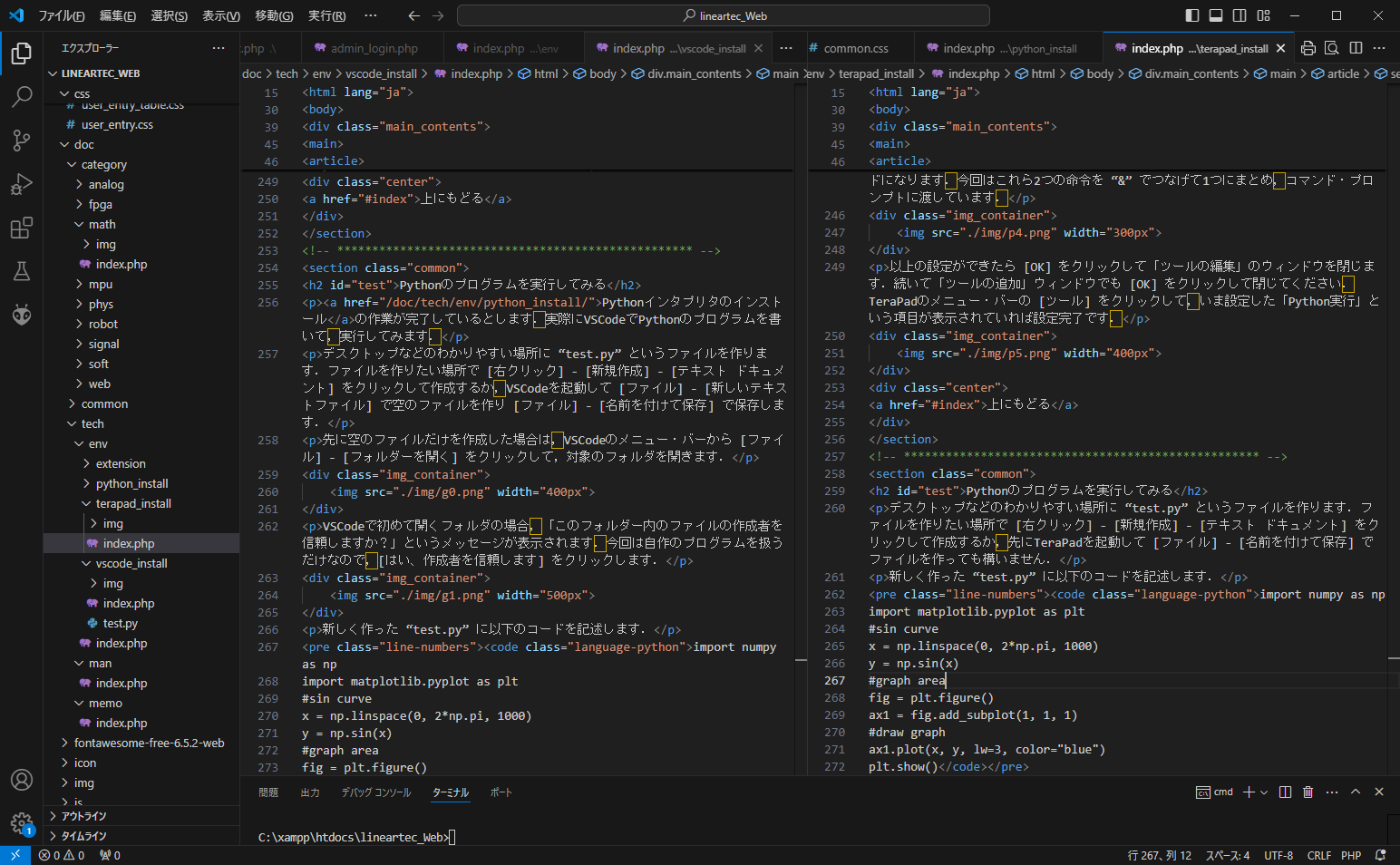Image resolution: width=1400 pixels, height=865 pixels.
Task: Split the editor with the split icon
Action: tap(1356, 48)
